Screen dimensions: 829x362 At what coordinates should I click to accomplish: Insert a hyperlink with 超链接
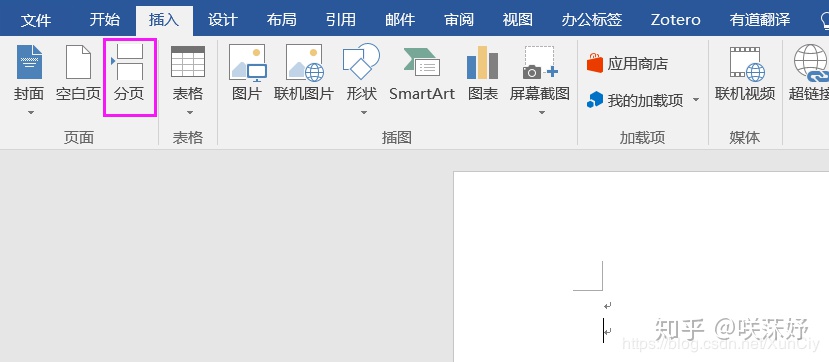pos(809,74)
